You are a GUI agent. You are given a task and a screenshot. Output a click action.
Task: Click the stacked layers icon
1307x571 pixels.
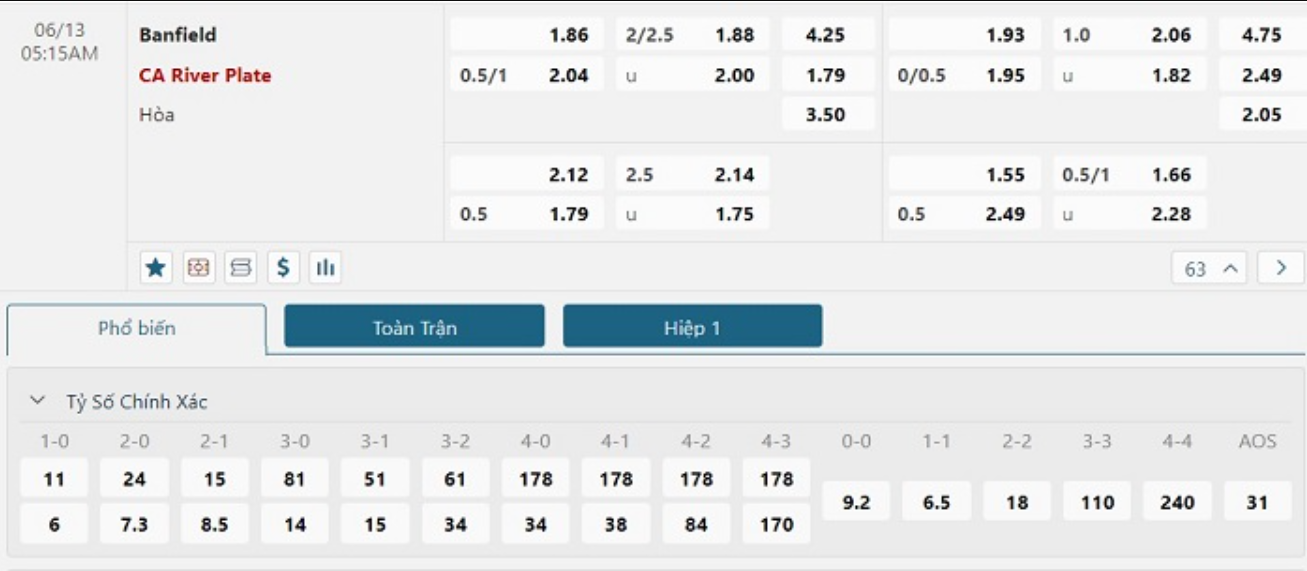click(241, 267)
